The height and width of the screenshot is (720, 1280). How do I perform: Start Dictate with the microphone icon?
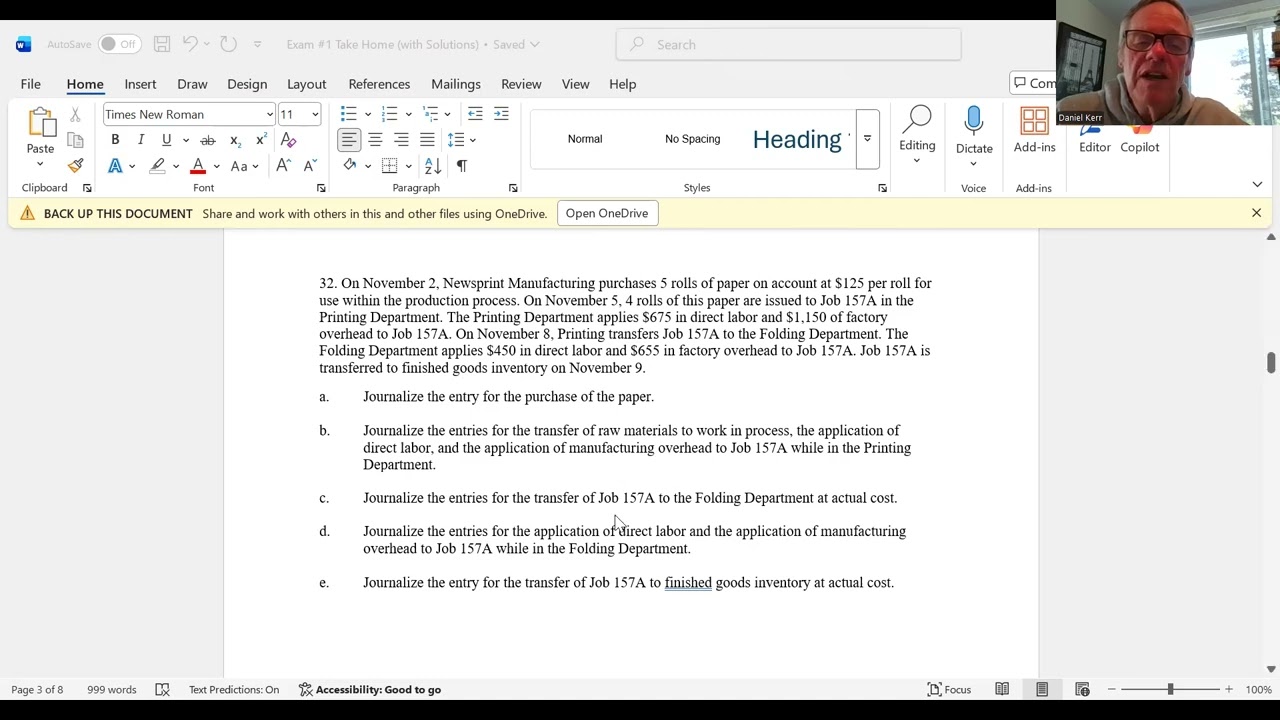973,122
